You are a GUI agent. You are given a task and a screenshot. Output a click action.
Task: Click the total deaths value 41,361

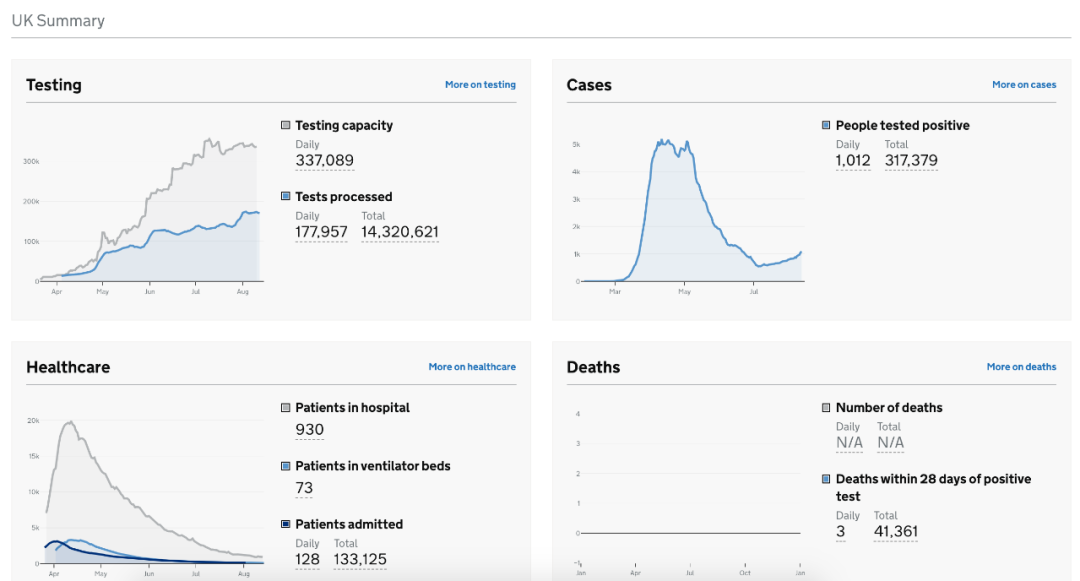pos(895,532)
